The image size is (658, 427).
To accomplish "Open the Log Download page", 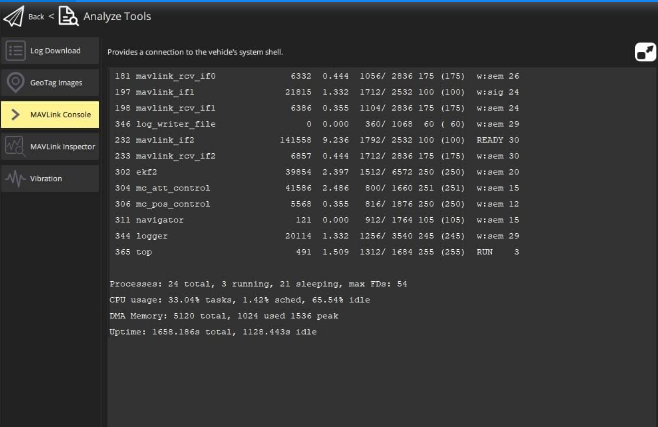I will 58,50.
